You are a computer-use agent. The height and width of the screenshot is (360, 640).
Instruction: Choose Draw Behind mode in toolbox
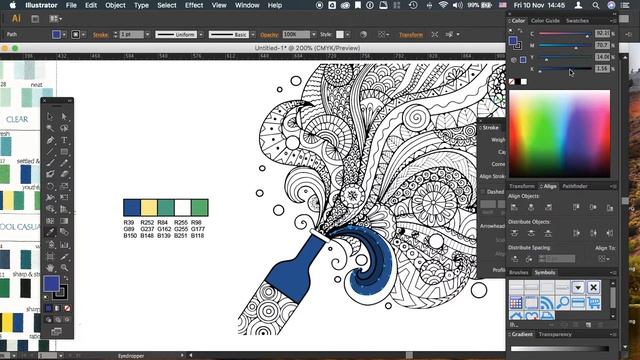coord(58,320)
